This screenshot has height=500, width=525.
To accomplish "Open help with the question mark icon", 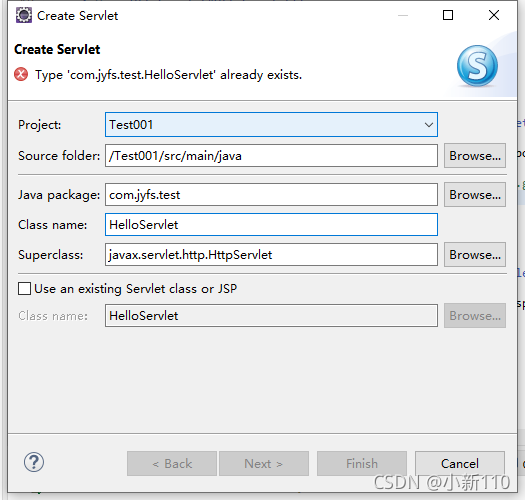I will 34,462.
